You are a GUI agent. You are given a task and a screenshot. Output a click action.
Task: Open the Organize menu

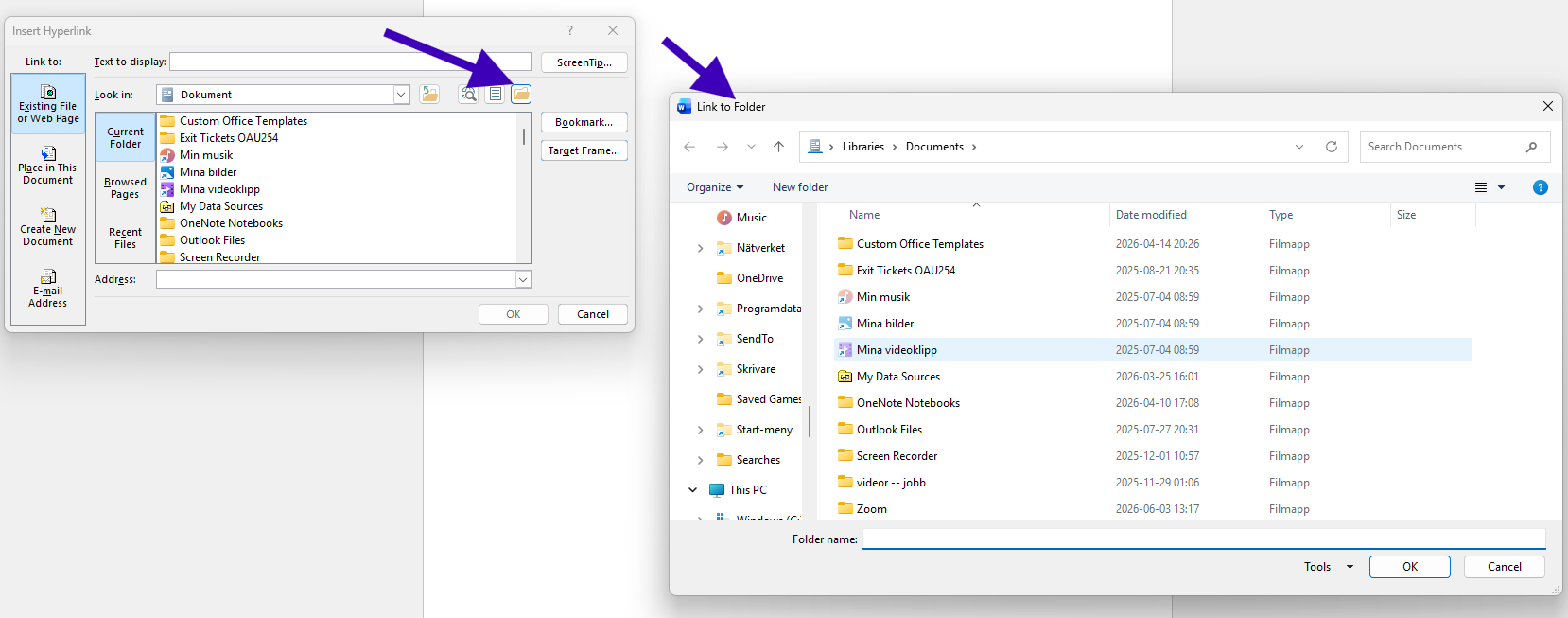pos(715,187)
